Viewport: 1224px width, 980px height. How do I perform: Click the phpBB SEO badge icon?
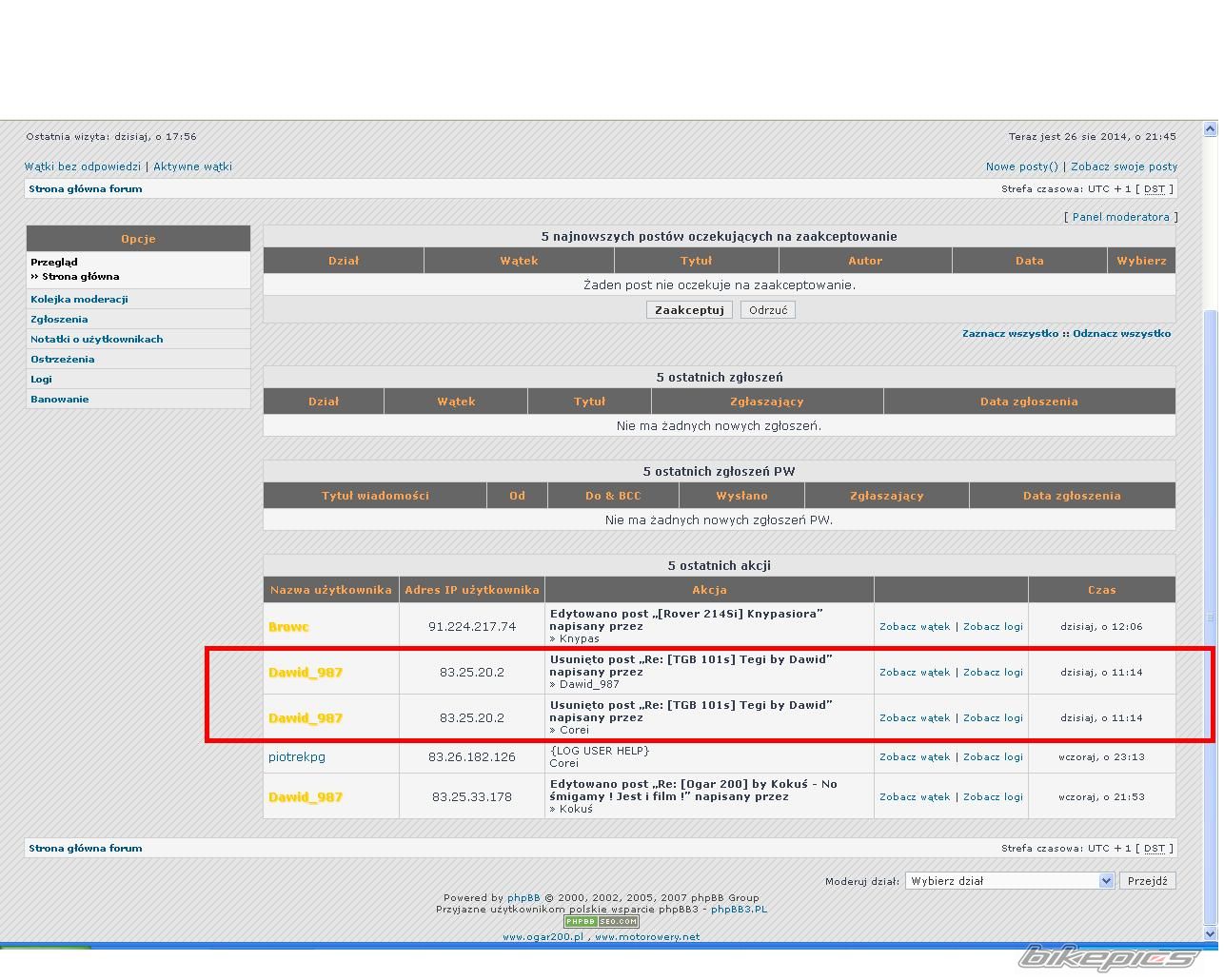point(601,921)
